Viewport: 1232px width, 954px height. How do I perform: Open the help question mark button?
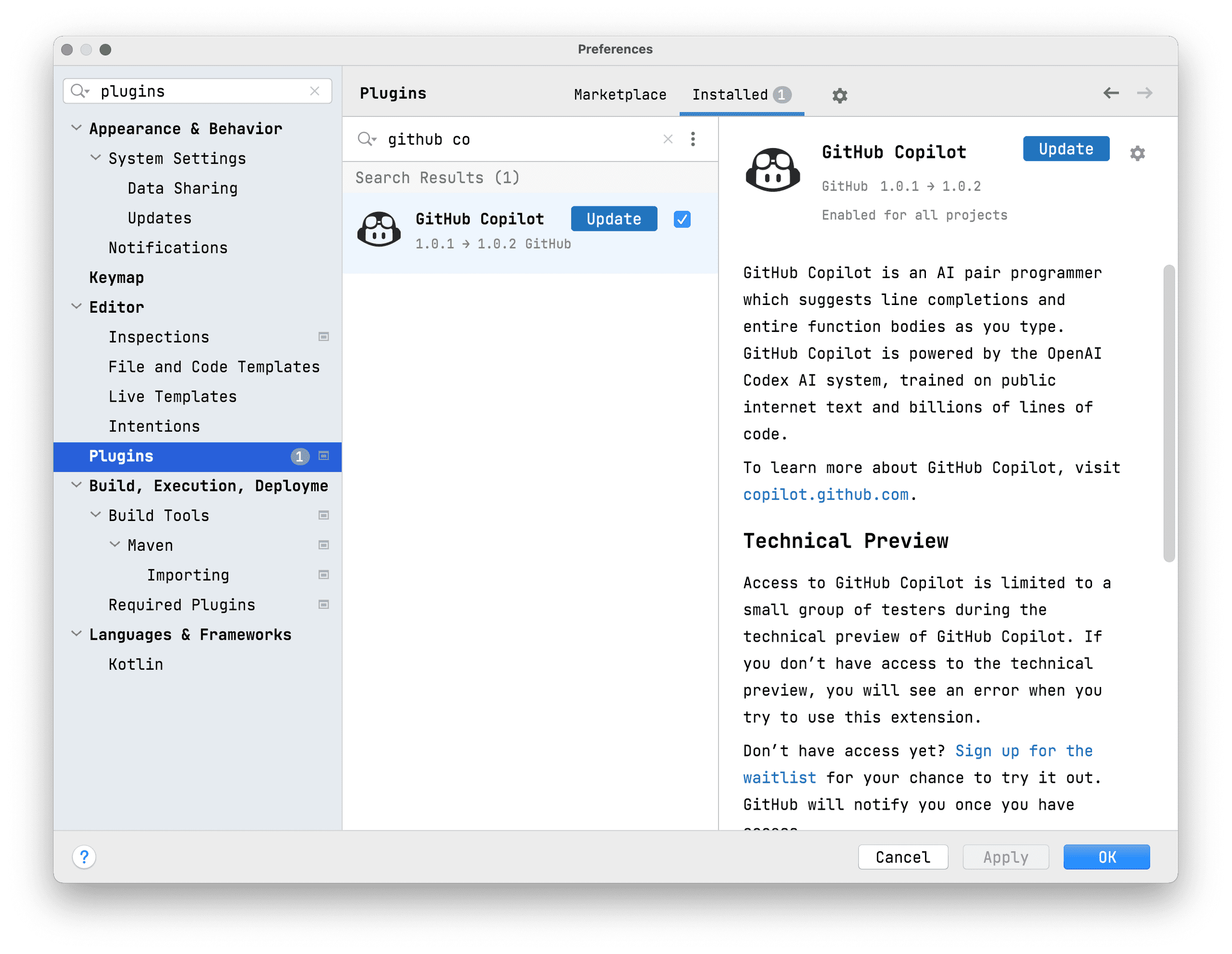(x=84, y=857)
